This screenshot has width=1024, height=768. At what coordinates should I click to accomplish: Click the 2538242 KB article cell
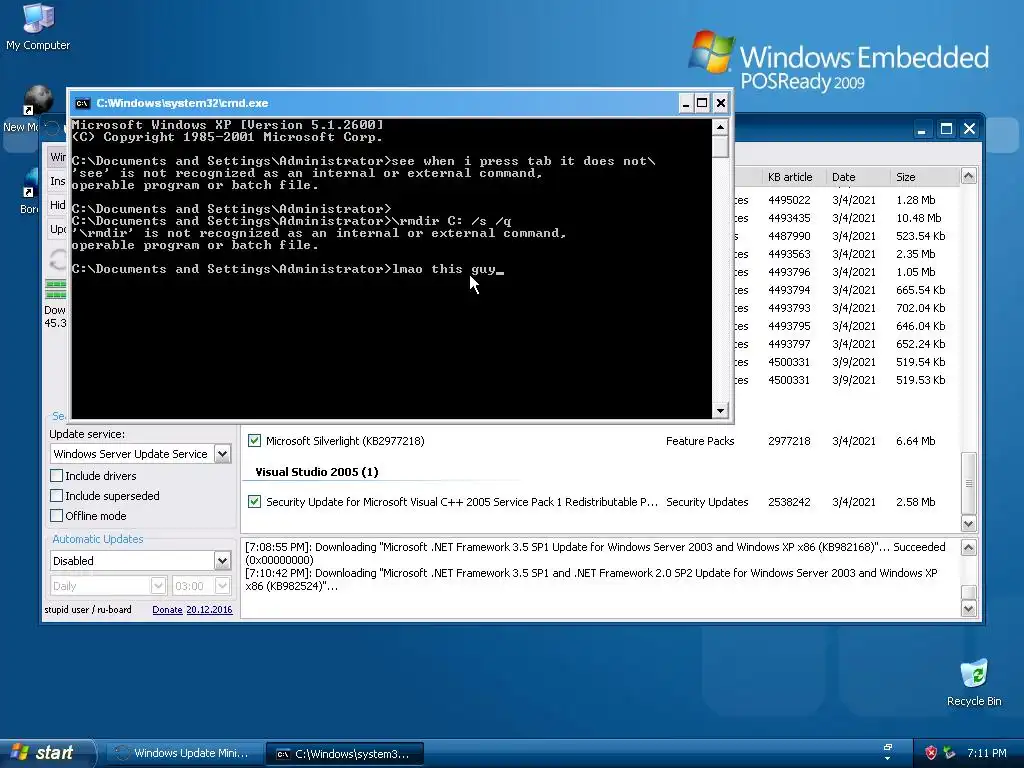[789, 502]
